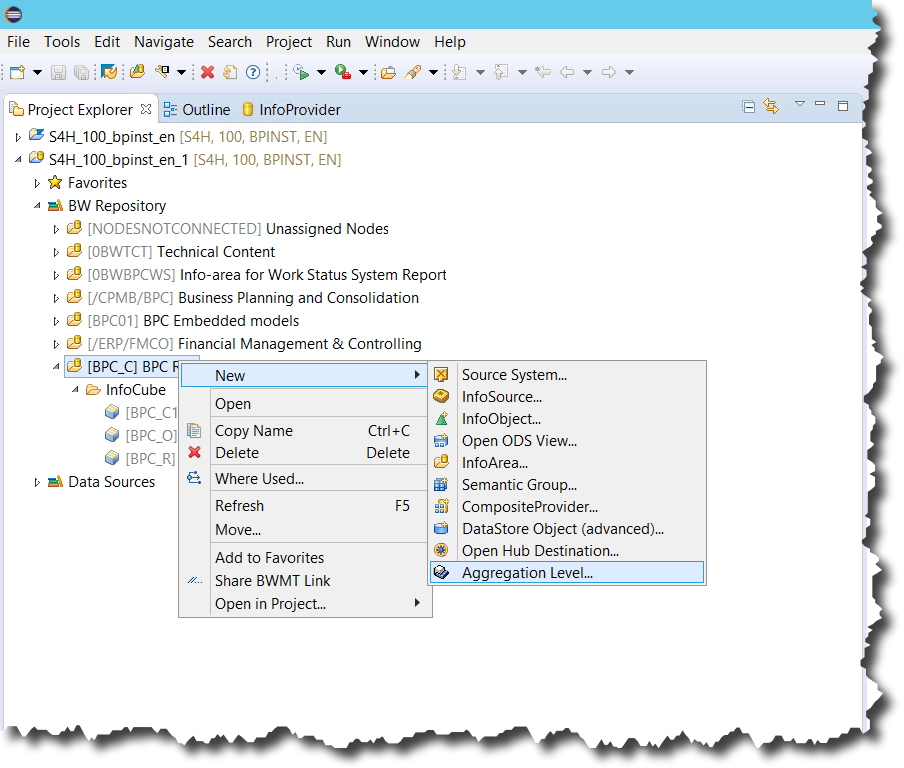Viewport: 904px width, 768px height.
Task: Choose Aggregation Level... from the New submenu
Action: 527,573
